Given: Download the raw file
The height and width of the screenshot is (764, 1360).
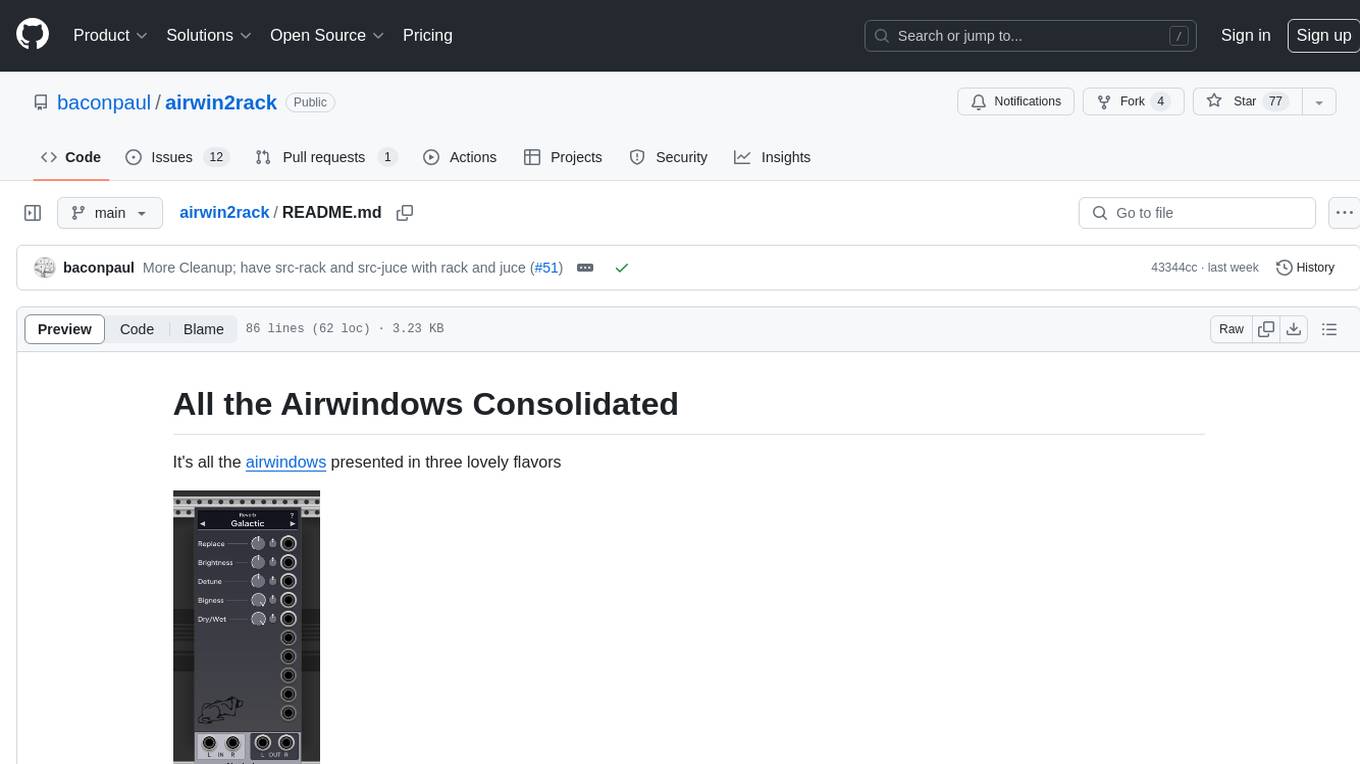Looking at the screenshot, I should 1293,329.
